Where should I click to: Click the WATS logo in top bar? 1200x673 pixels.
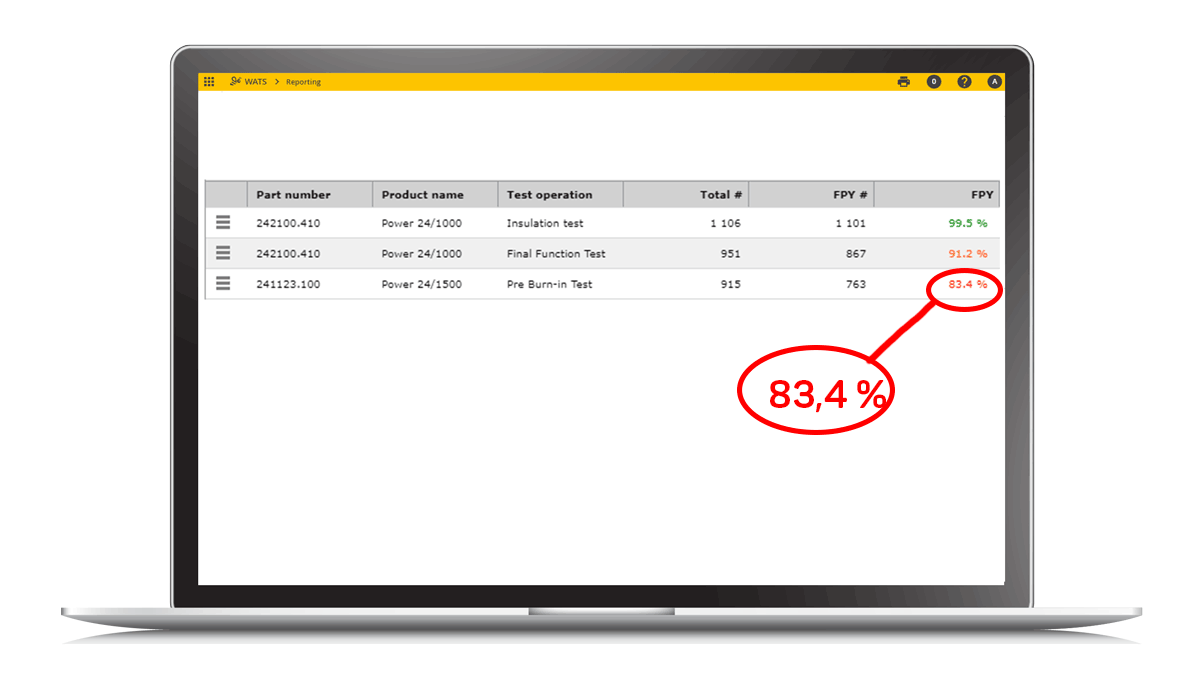[248, 82]
